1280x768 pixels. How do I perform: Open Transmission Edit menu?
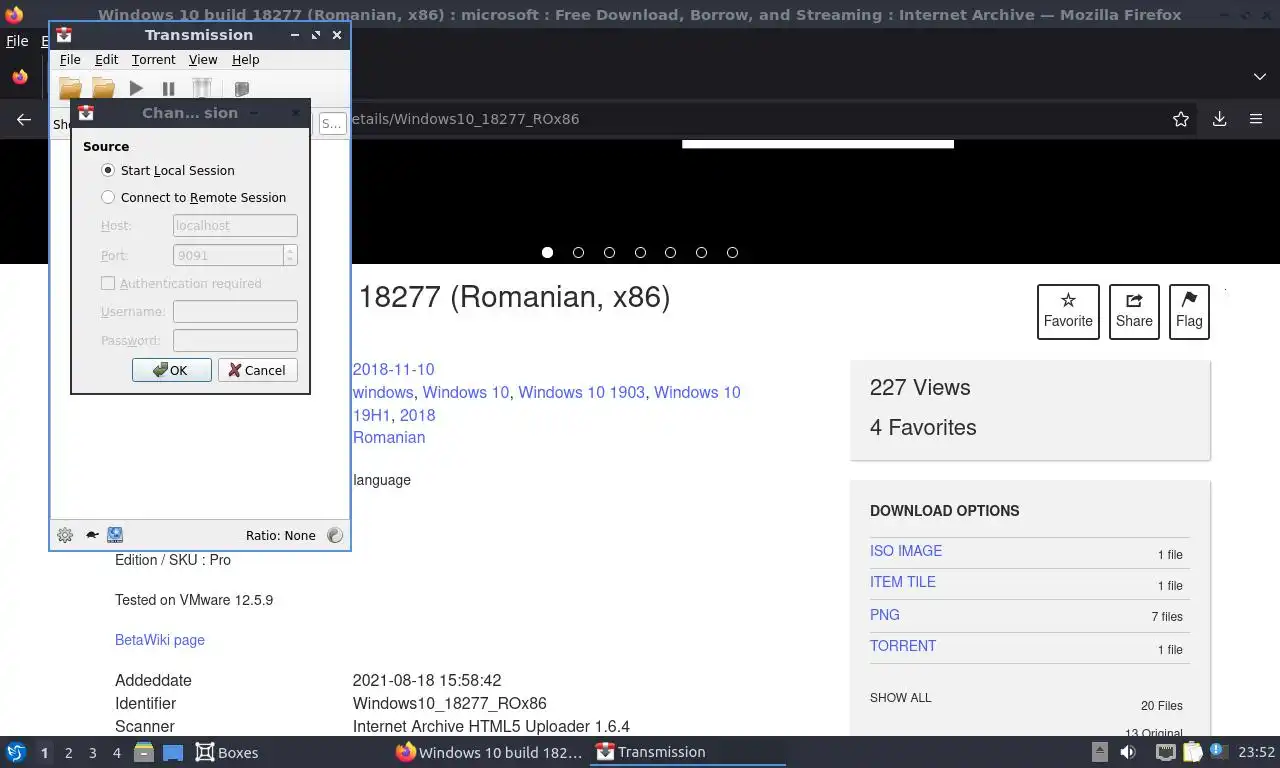coord(106,60)
